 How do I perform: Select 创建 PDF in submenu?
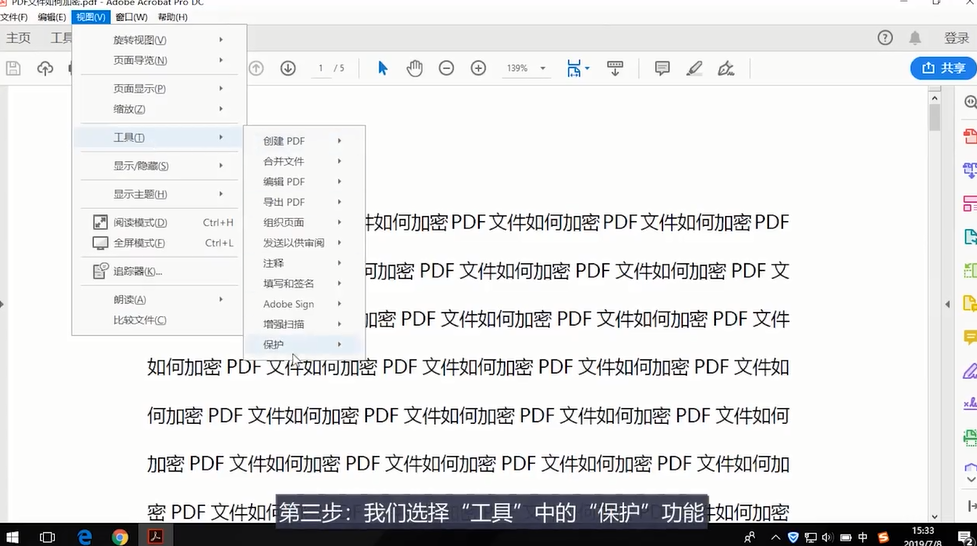(303, 141)
